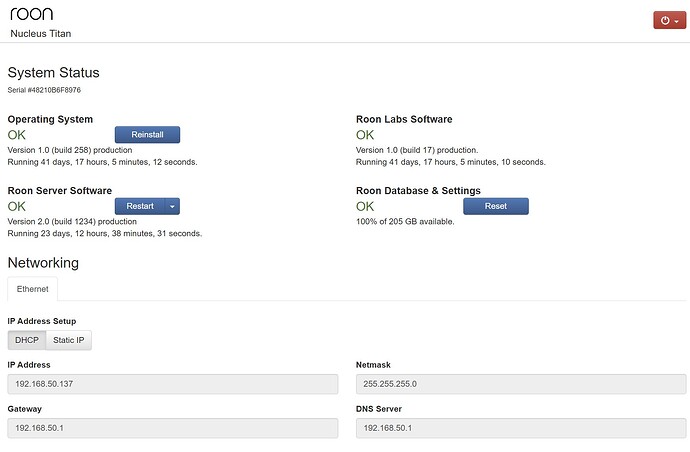The width and height of the screenshot is (690, 452).
Task: Click the Roon Server Software heading
Action: (x=60, y=191)
